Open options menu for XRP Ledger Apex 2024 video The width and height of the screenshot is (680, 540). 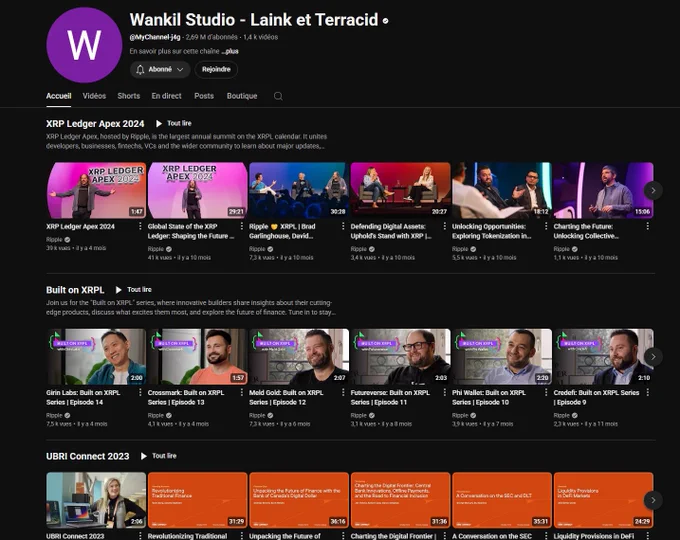tap(140, 226)
